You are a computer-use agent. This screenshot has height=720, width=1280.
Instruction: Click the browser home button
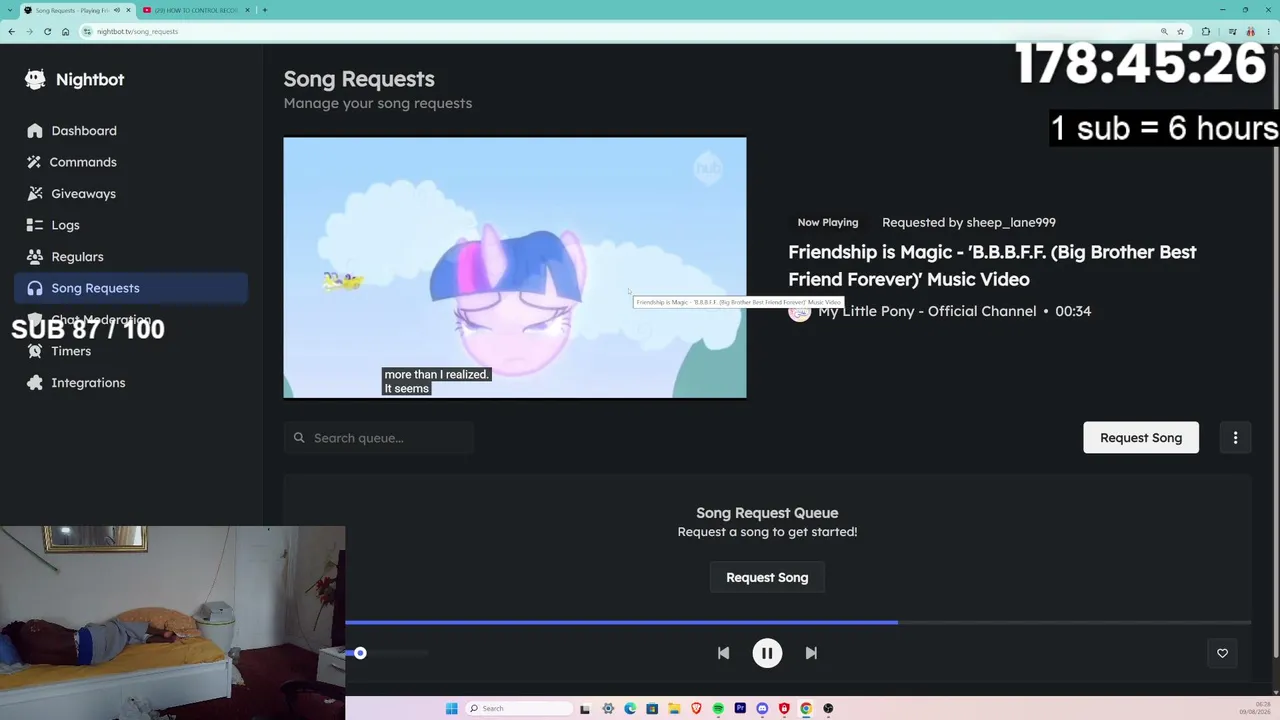(x=66, y=31)
